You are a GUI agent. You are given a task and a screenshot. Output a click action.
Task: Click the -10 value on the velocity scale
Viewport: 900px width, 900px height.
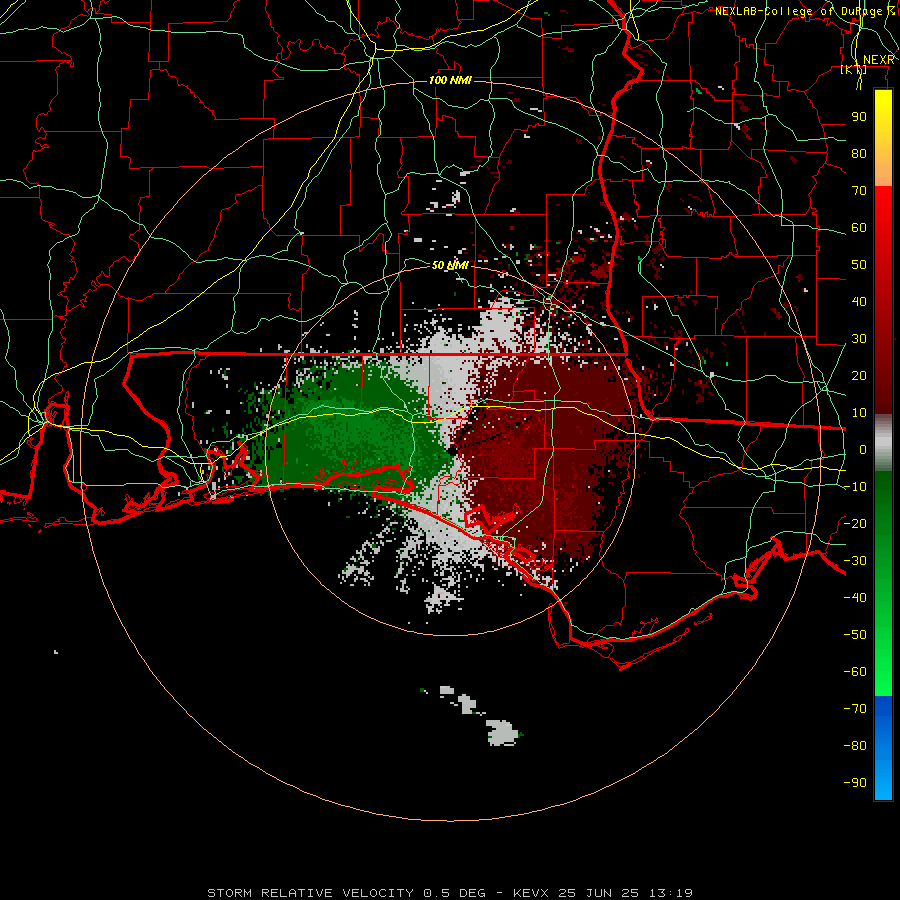[855, 487]
